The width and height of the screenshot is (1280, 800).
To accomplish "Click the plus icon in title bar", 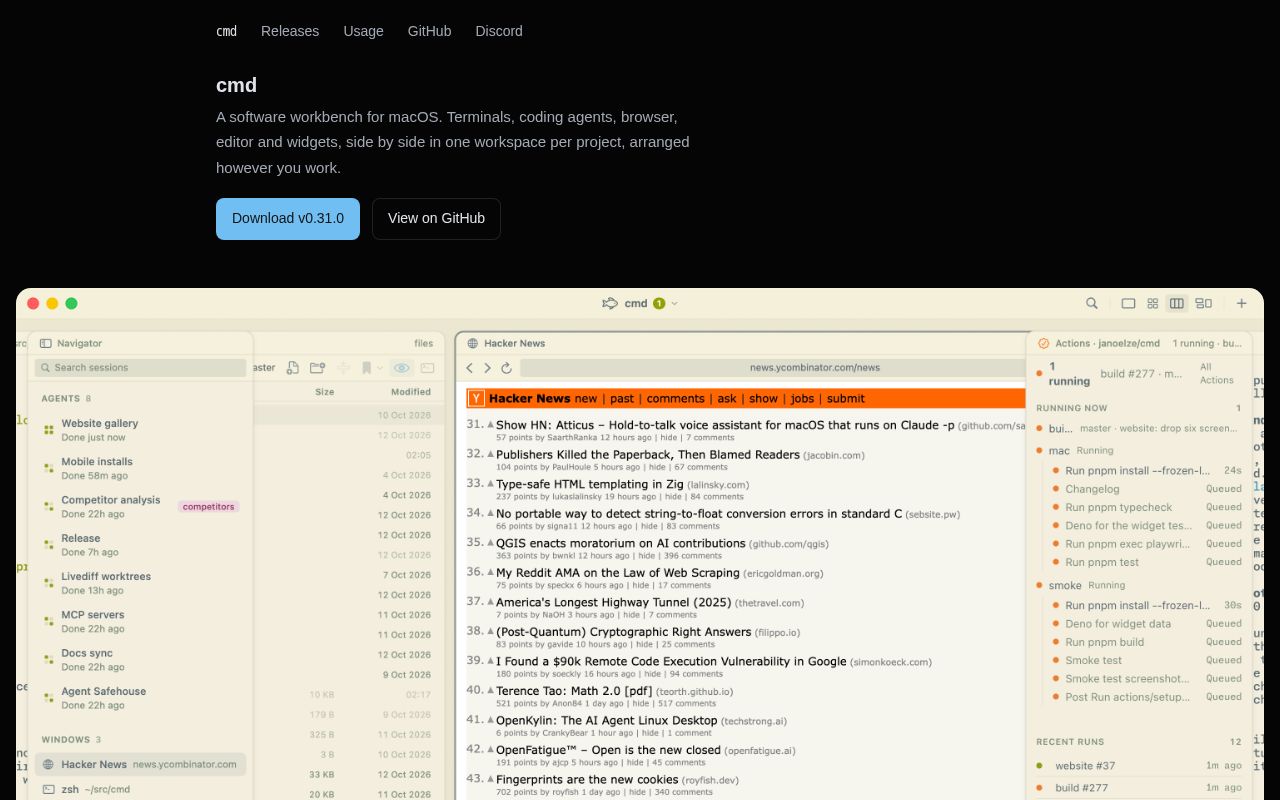I will click(1242, 303).
